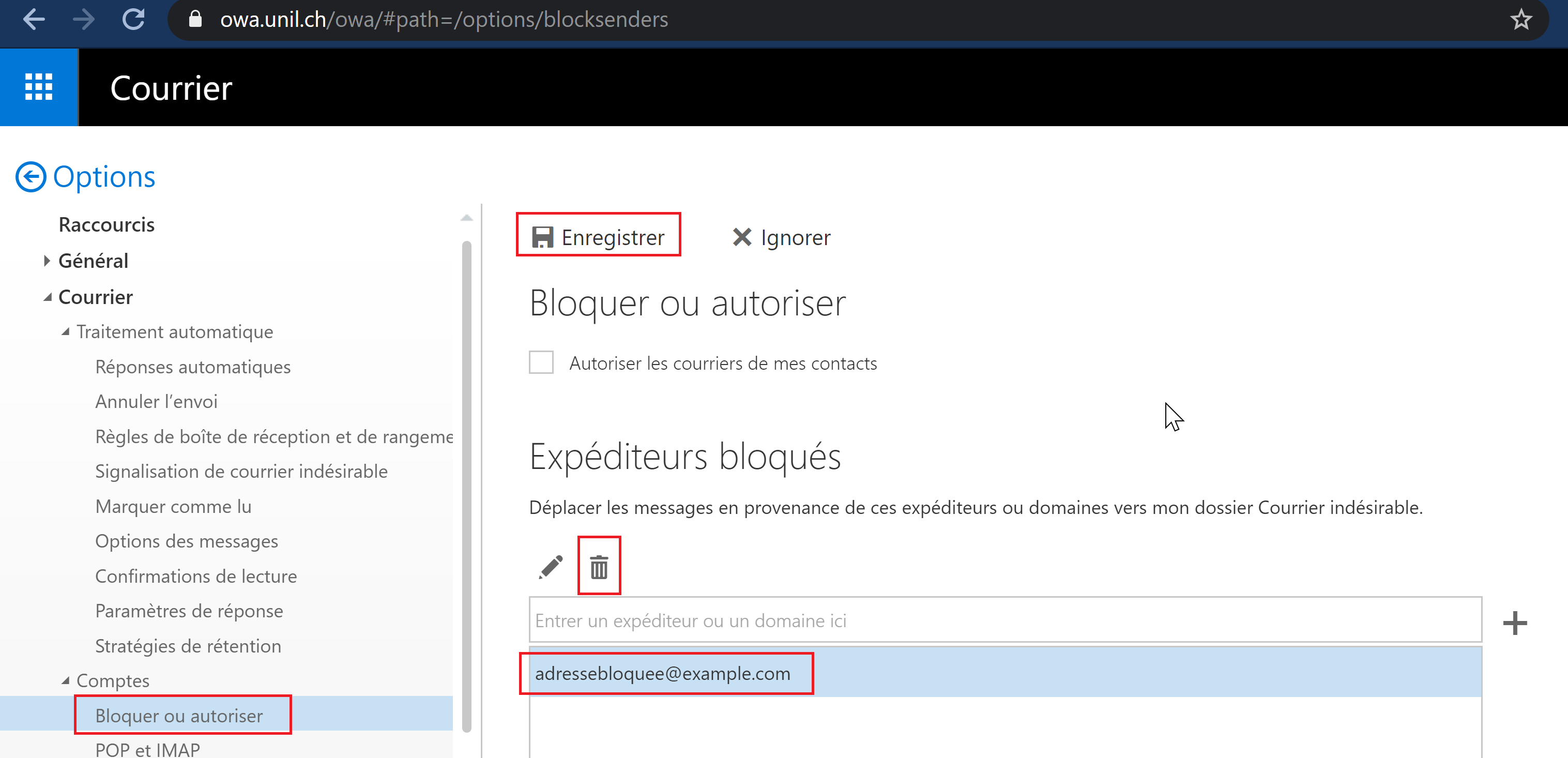
Task: Click the plus icon to add sender
Action: (1514, 623)
